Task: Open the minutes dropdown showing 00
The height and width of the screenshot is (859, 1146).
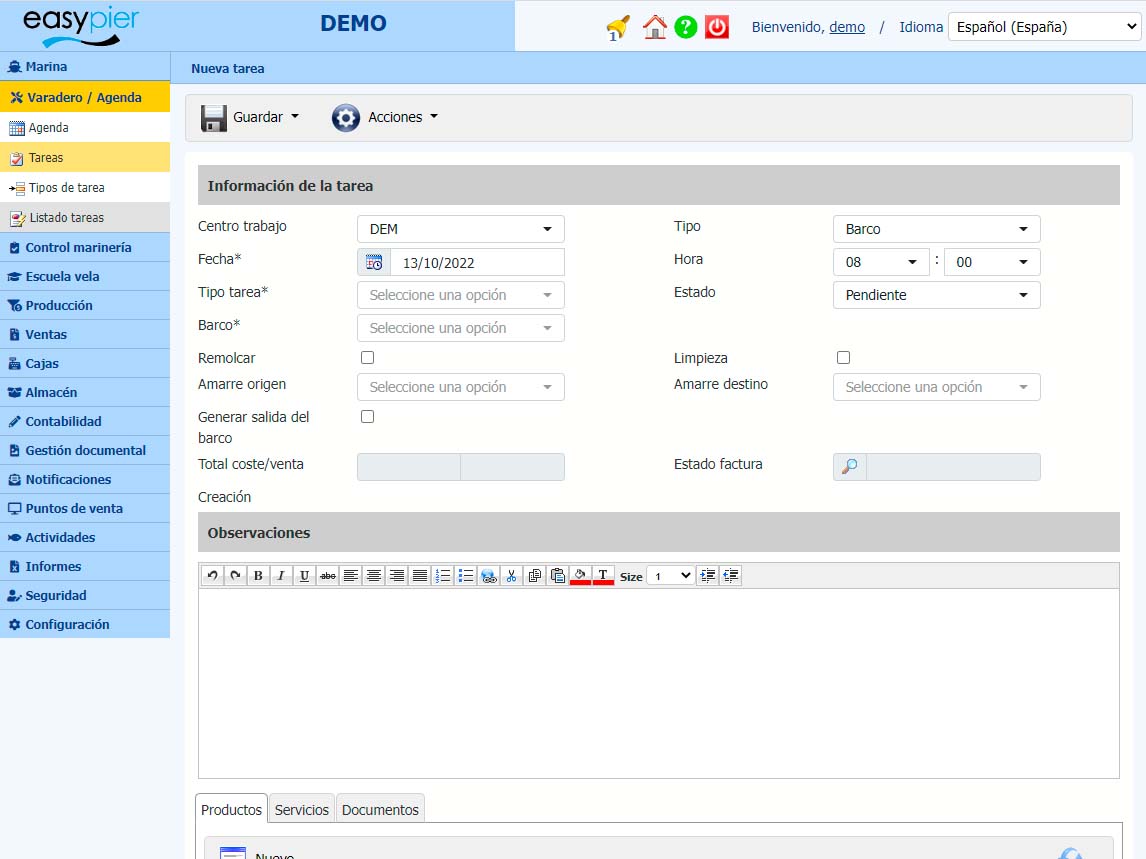Action: [992, 262]
